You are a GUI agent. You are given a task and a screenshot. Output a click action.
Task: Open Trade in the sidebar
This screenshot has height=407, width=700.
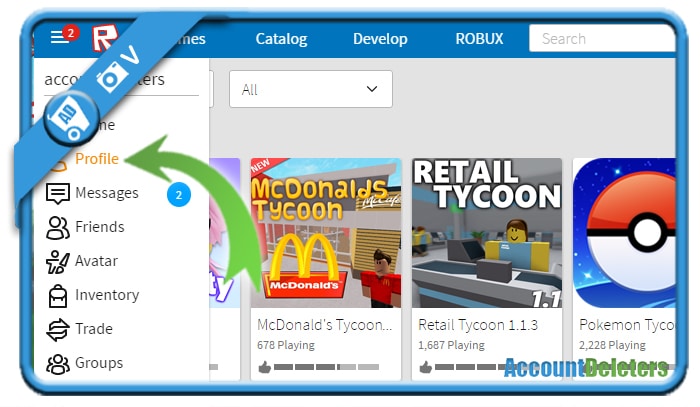pyautogui.click(x=94, y=329)
